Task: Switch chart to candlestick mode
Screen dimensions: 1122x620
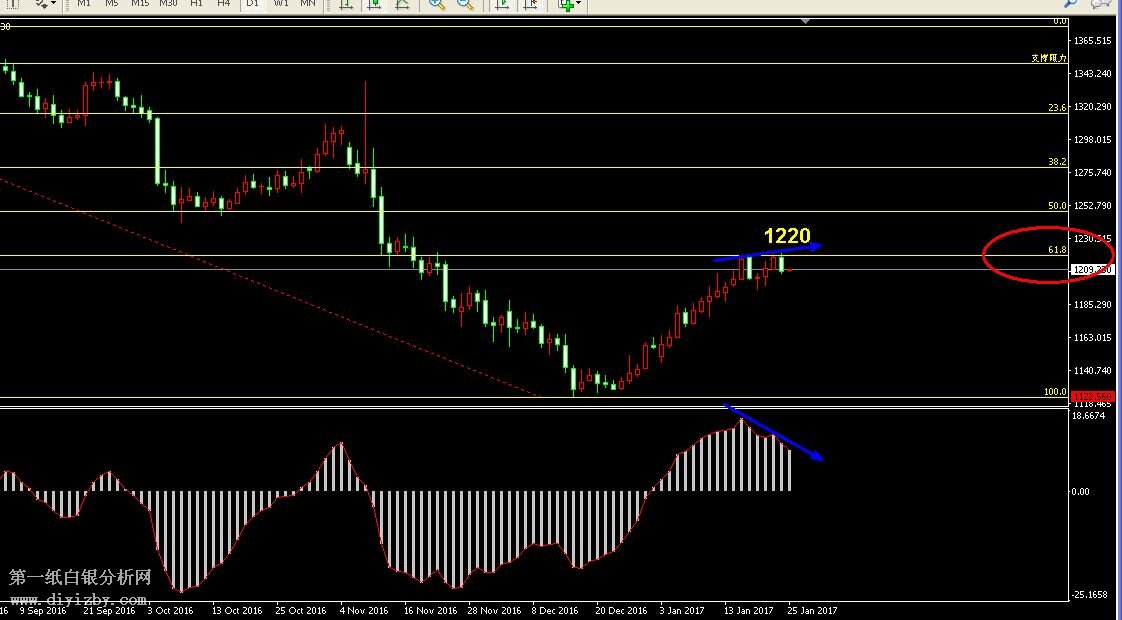Action: pos(374,4)
